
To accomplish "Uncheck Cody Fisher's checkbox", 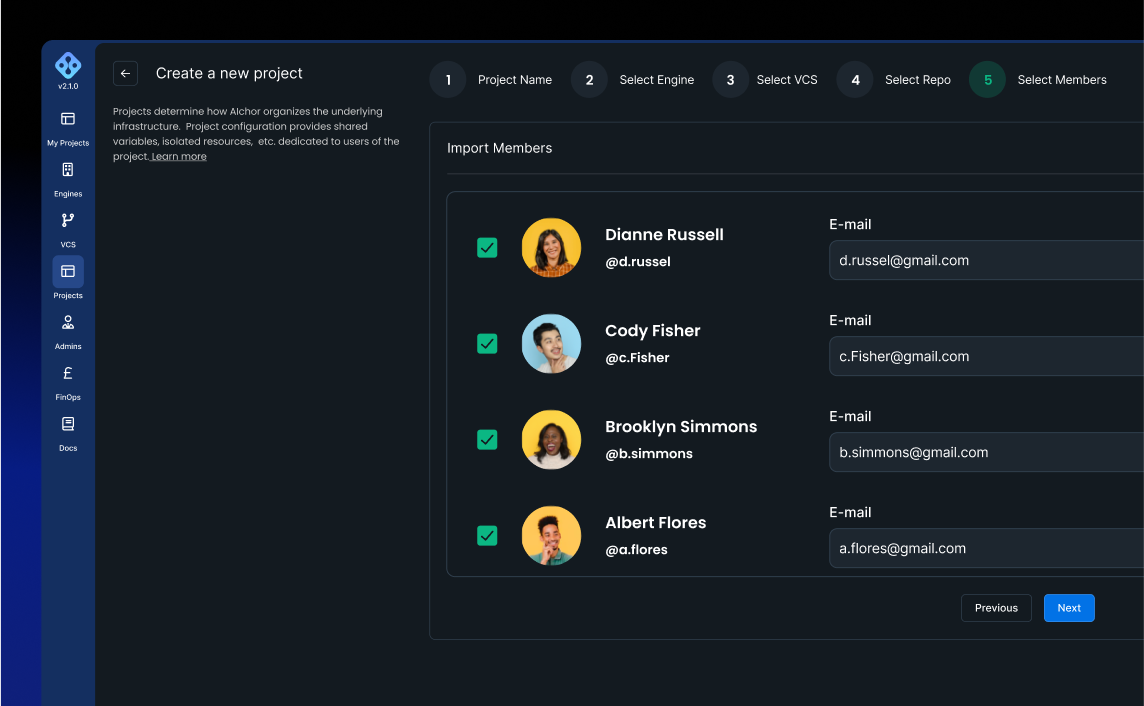I will (487, 344).
